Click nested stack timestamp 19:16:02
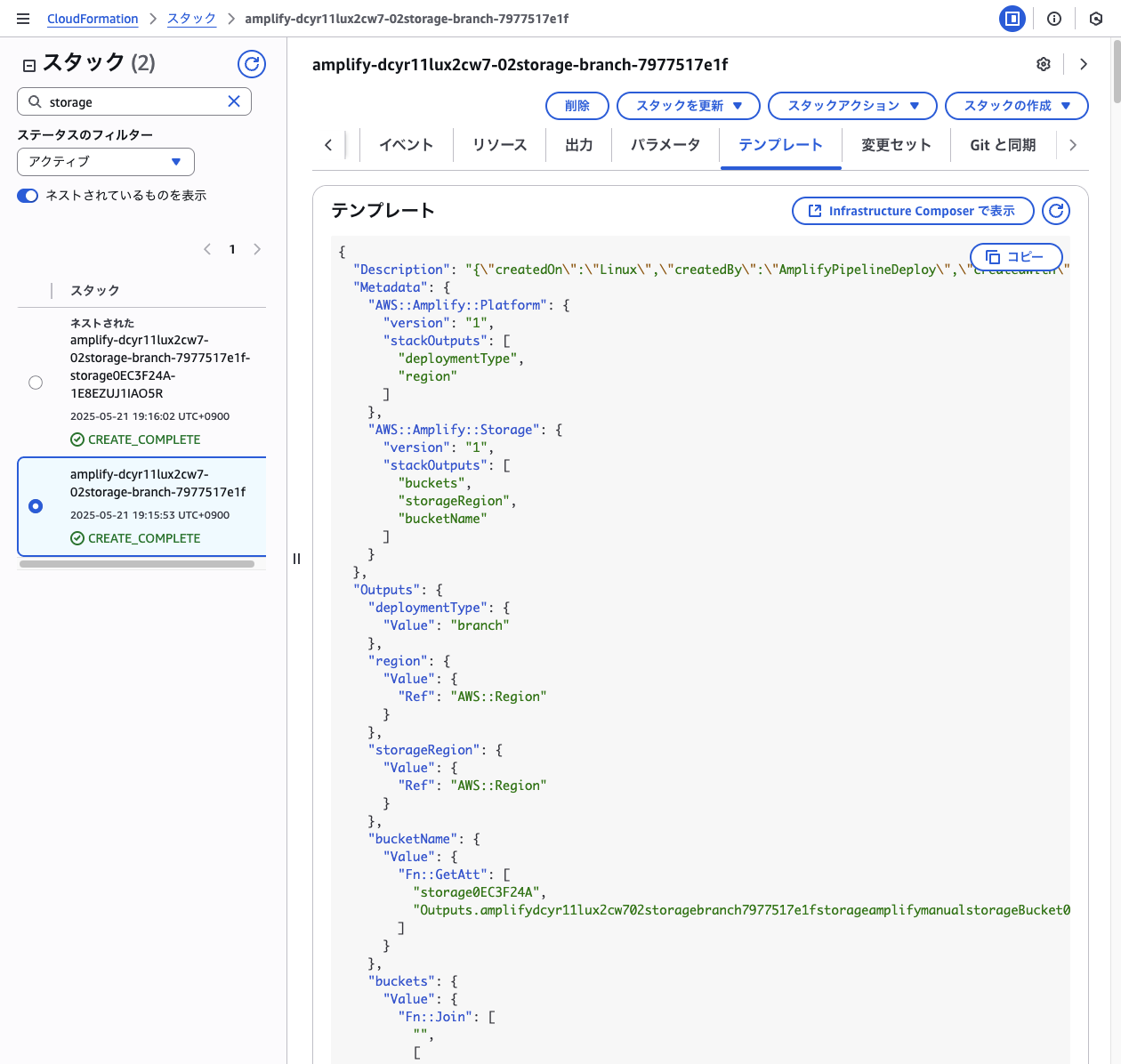This screenshot has height=1064, width=1121. tap(150, 416)
